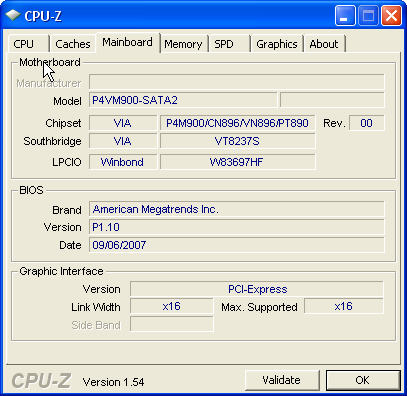Click the Link Width label
Screen dimensions: 407x396
(x=96, y=307)
